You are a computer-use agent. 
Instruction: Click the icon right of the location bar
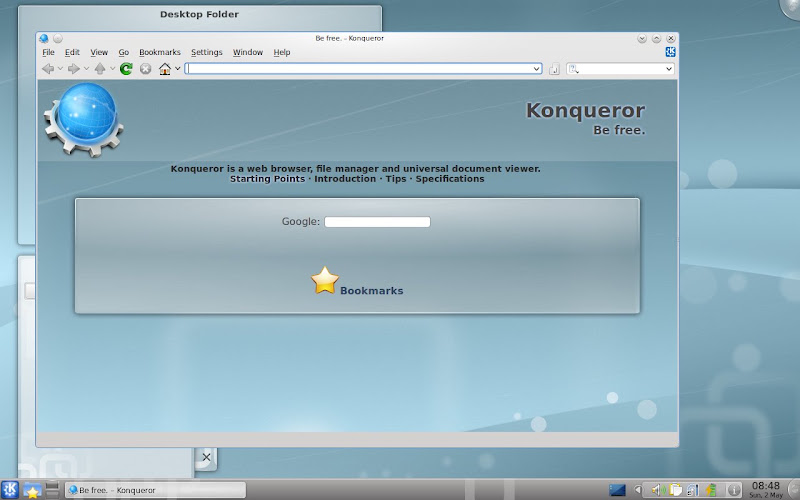pyautogui.click(x=554, y=69)
